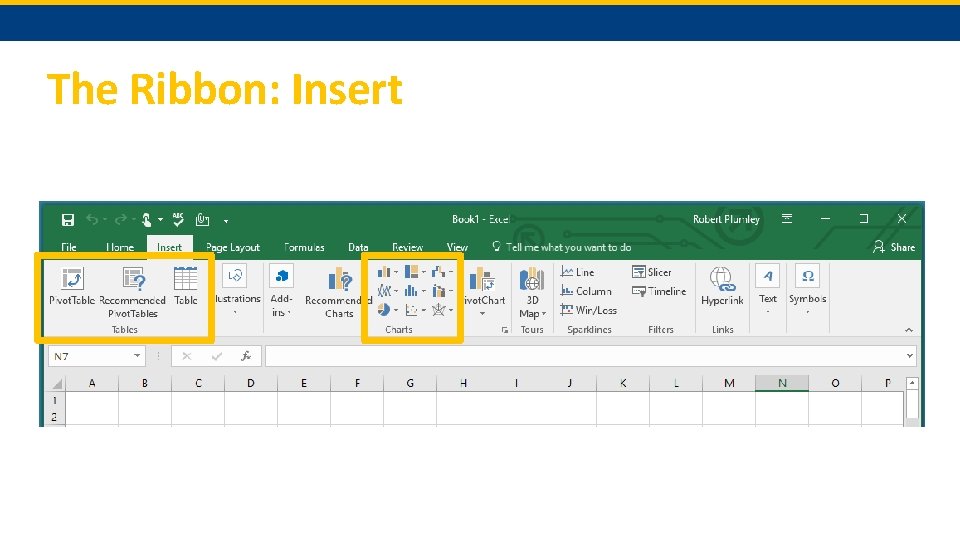960x540 pixels.
Task: Expand the Symbols group
Action: point(808,290)
